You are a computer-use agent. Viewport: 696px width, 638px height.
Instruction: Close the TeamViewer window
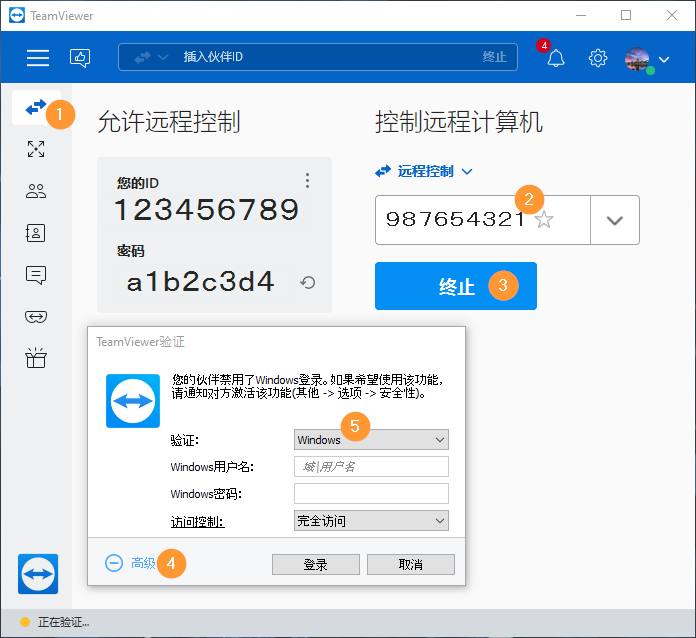tap(672, 16)
